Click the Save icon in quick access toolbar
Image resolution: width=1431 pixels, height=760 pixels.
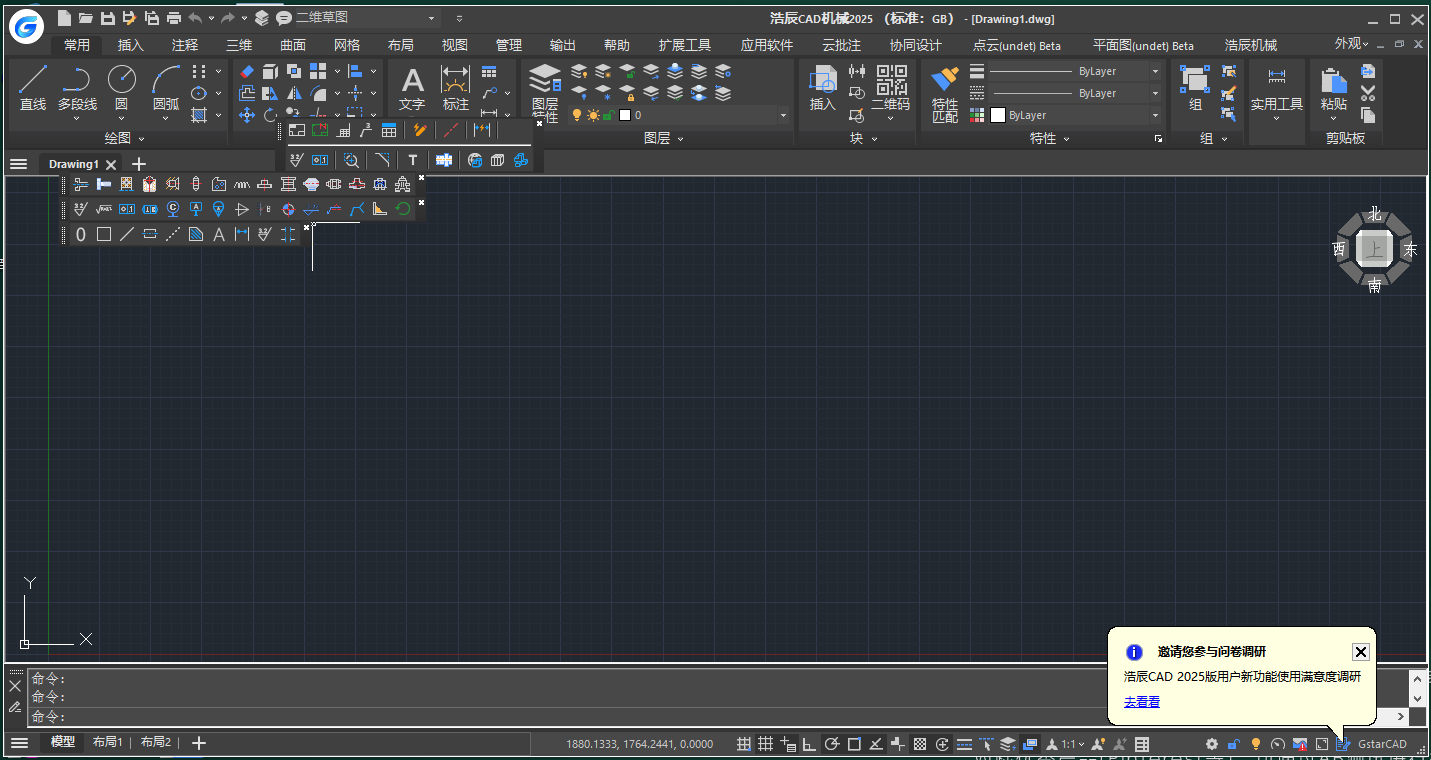[107, 18]
